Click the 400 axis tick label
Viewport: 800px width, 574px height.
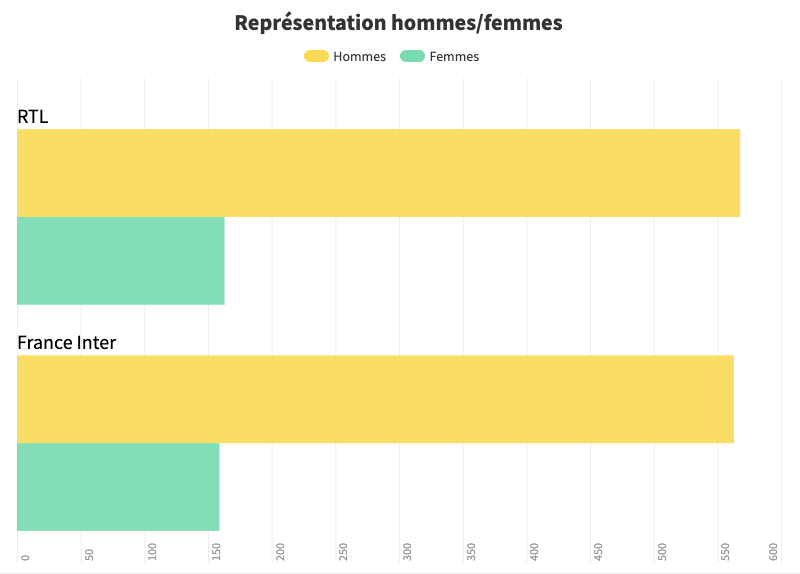(x=535, y=551)
